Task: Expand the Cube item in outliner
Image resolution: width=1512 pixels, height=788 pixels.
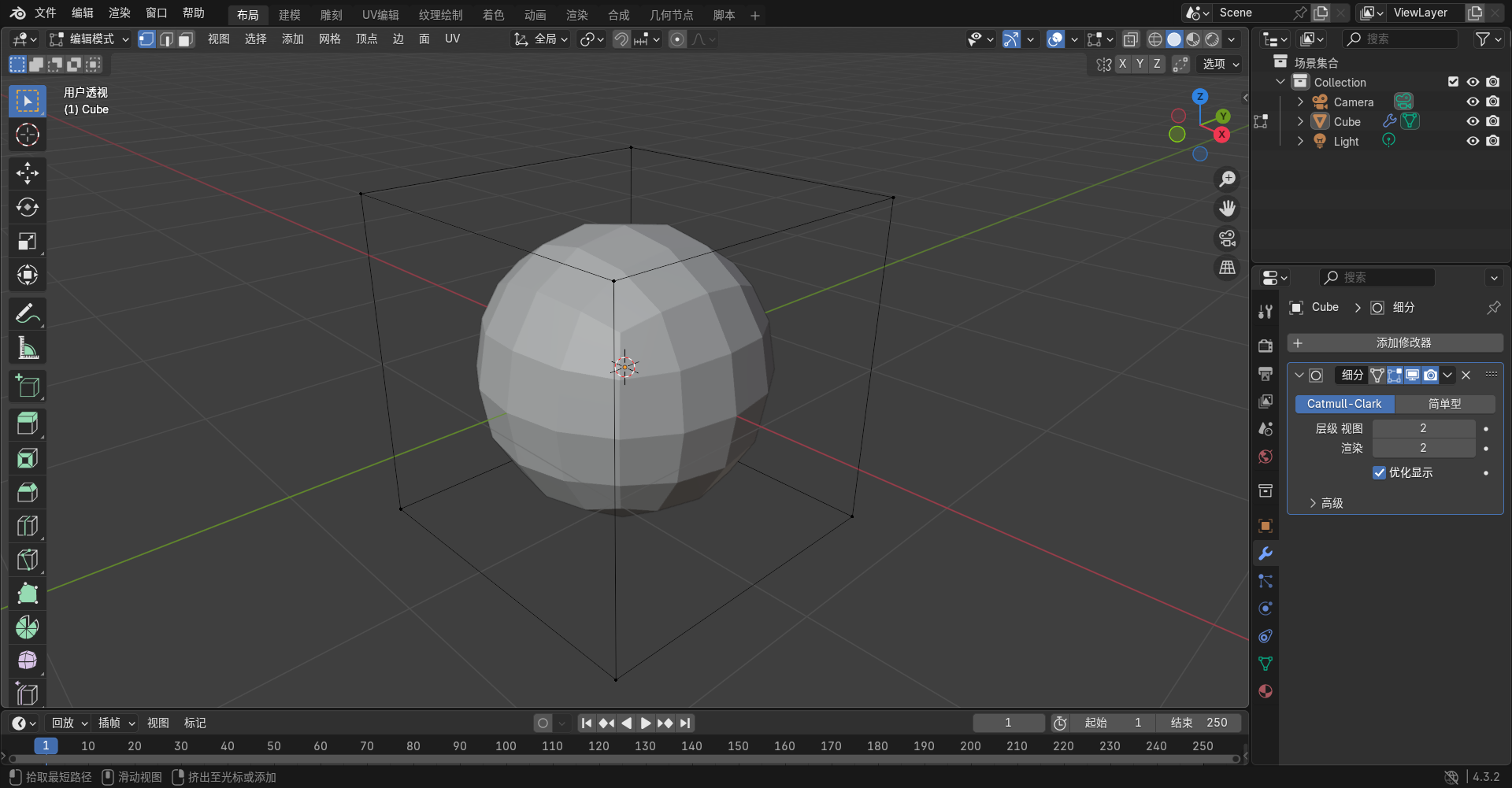Action: (x=1300, y=121)
